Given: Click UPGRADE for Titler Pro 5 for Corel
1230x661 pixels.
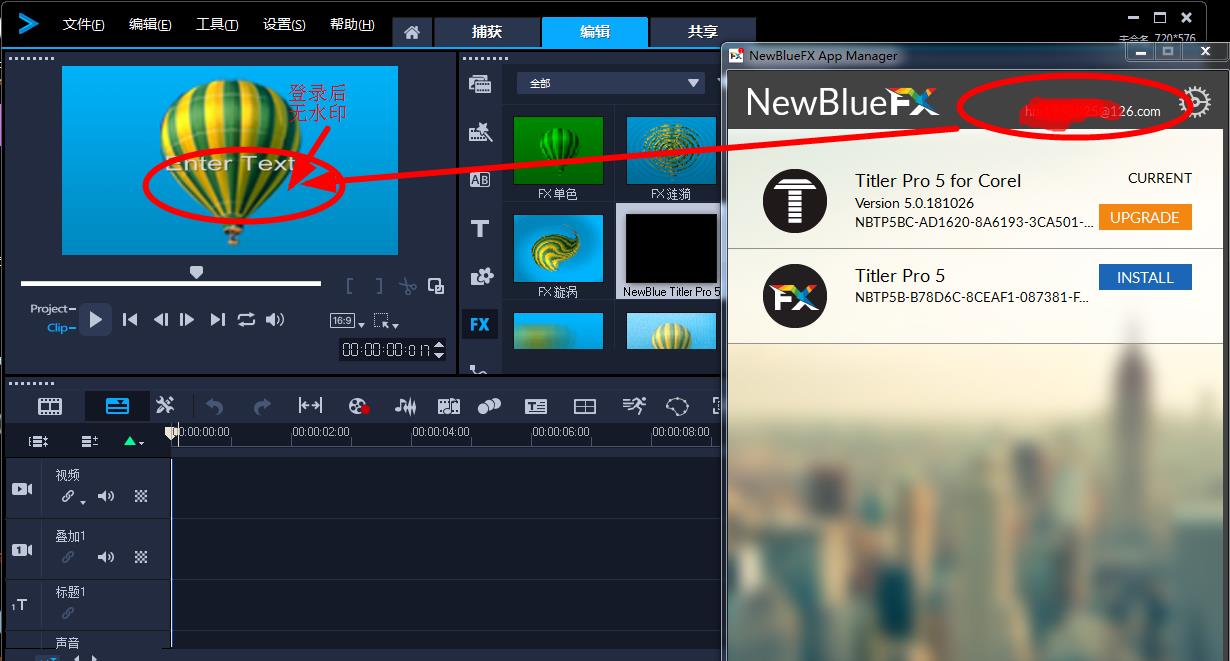Looking at the screenshot, I should pos(1144,217).
